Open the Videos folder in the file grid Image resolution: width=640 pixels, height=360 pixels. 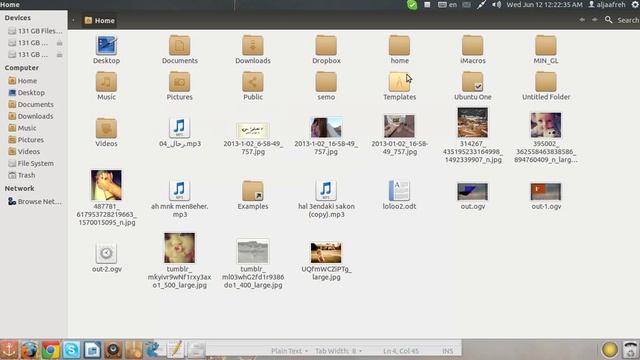[x=106, y=128]
